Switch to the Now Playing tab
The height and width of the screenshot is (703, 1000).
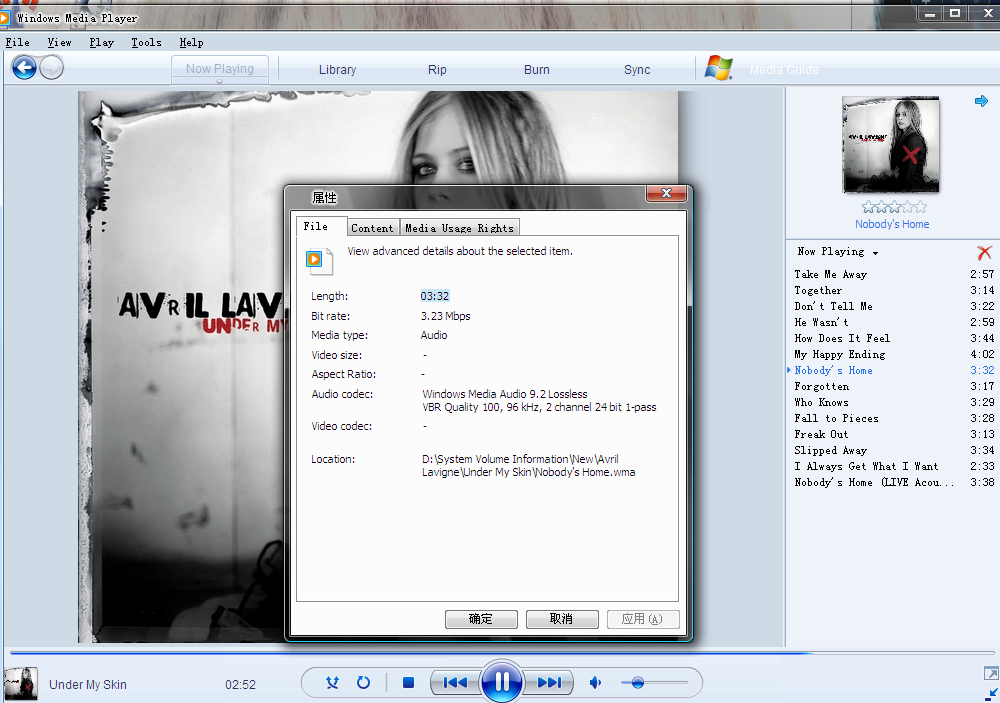click(220, 69)
